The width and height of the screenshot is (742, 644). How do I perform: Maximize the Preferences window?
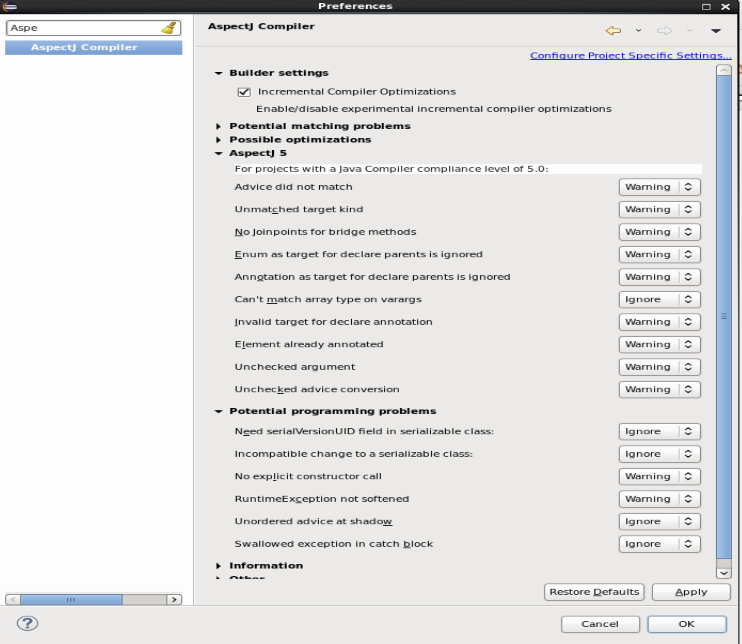pyautogui.click(x=706, y=7)
